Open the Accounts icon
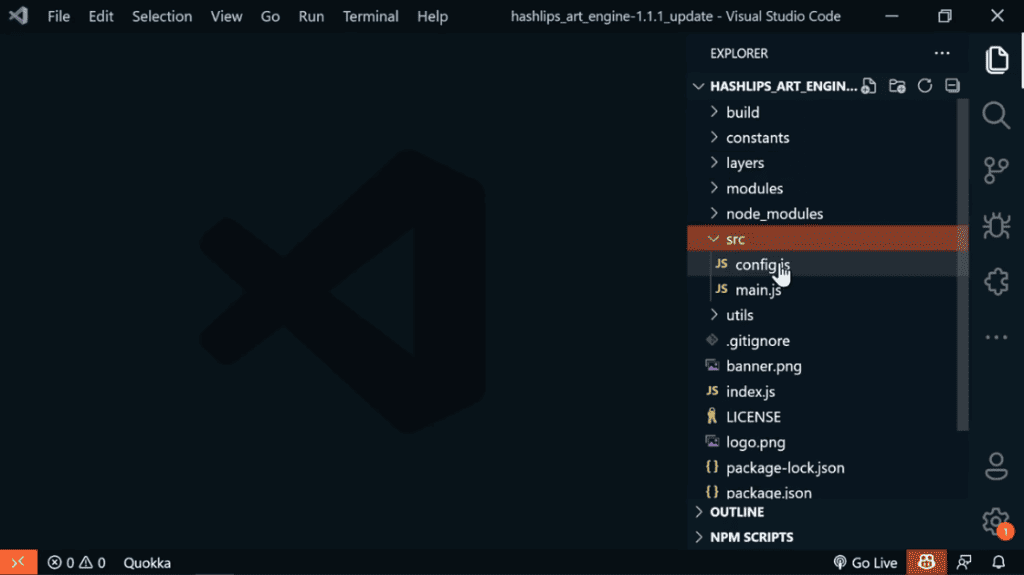 (x=997, y=466)
